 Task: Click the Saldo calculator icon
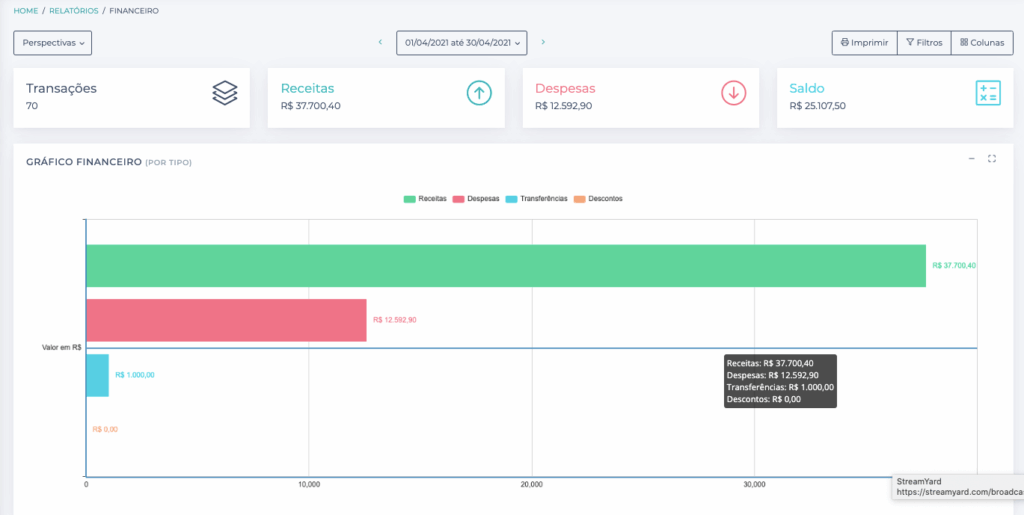pyautogui.click(x=987, y=93)
